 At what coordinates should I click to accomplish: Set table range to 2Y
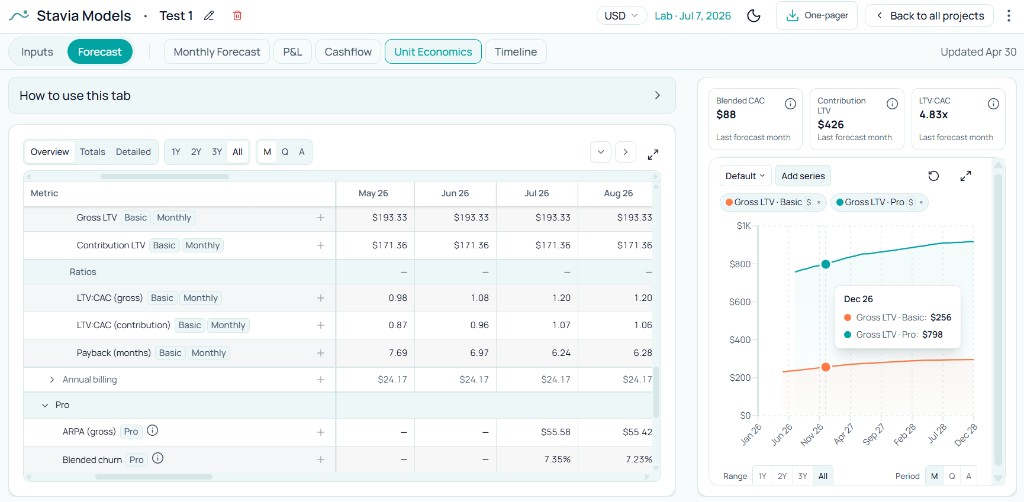coord(196,152)
